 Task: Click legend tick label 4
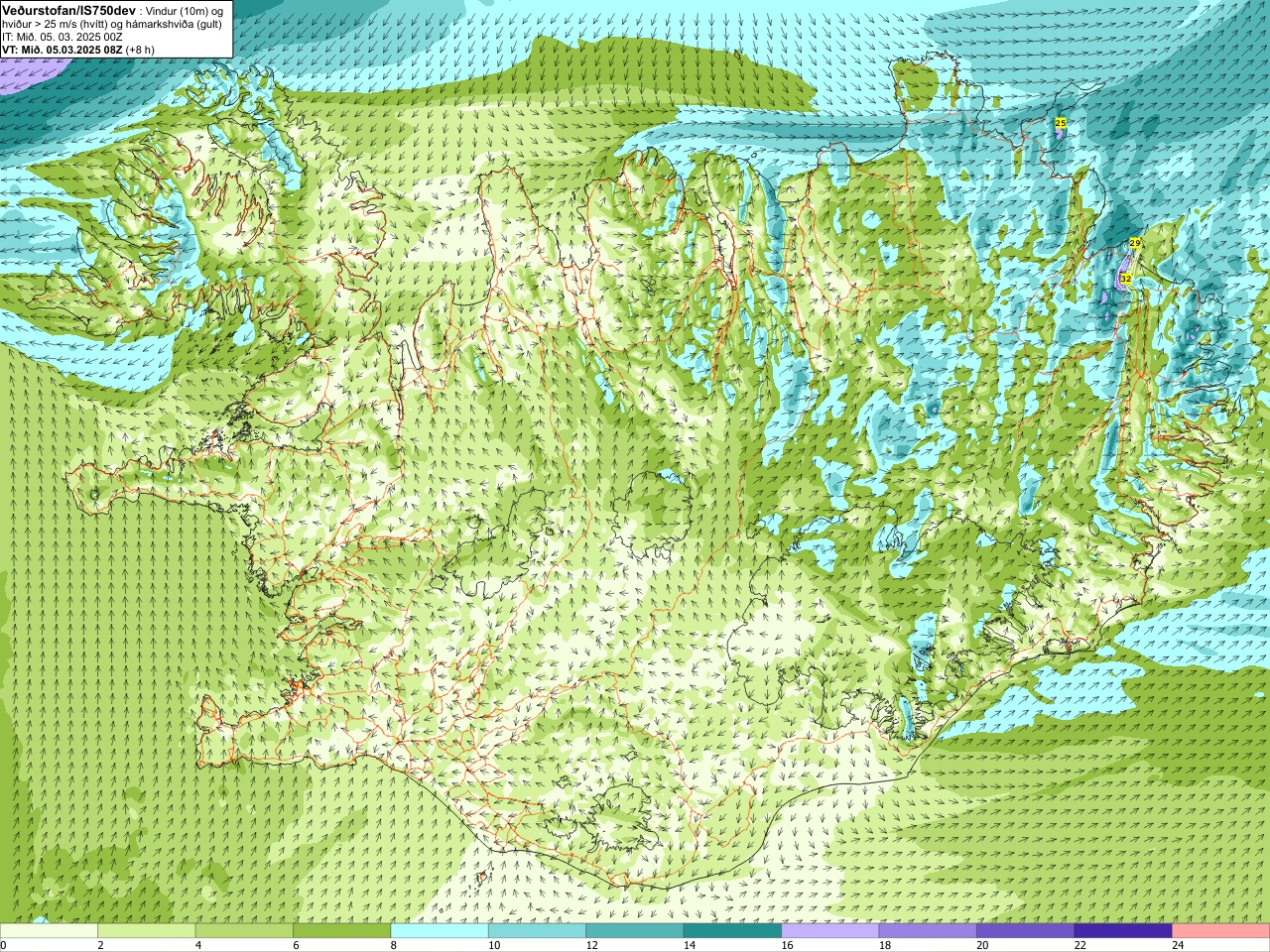[x=198, y=946]
